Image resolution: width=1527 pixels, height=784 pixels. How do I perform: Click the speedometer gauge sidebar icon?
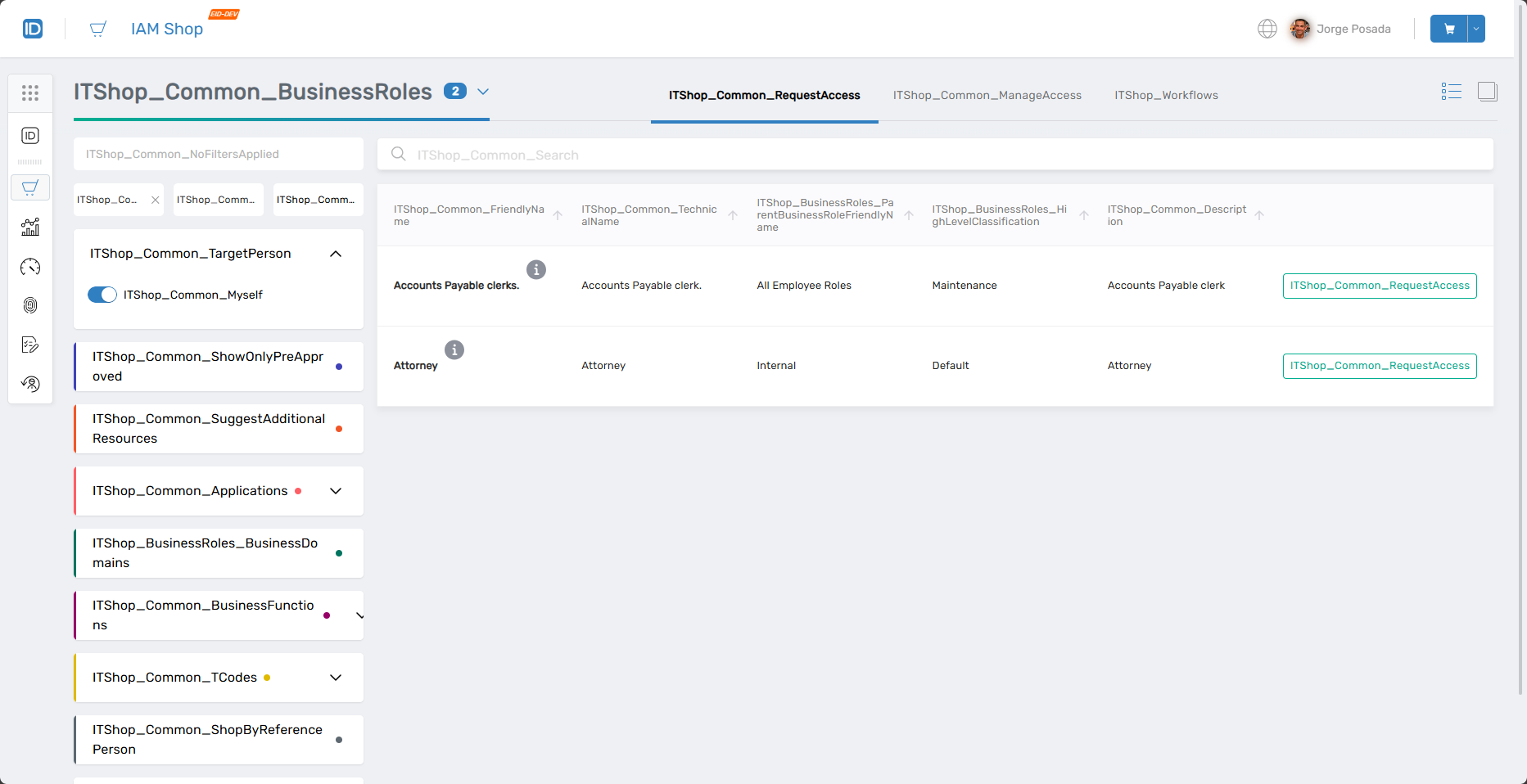pyautogui.click(x=30, y=266)
